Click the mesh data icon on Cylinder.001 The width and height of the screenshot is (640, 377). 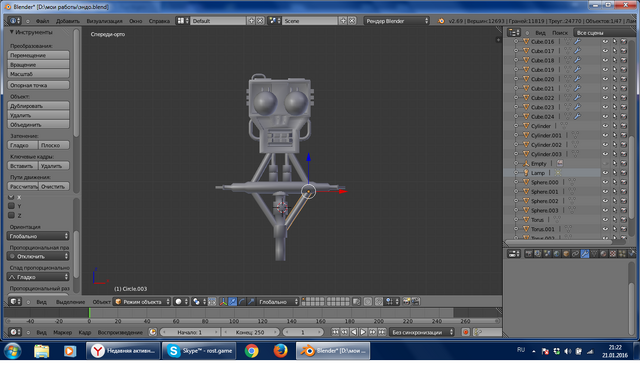tap(575, 135)
